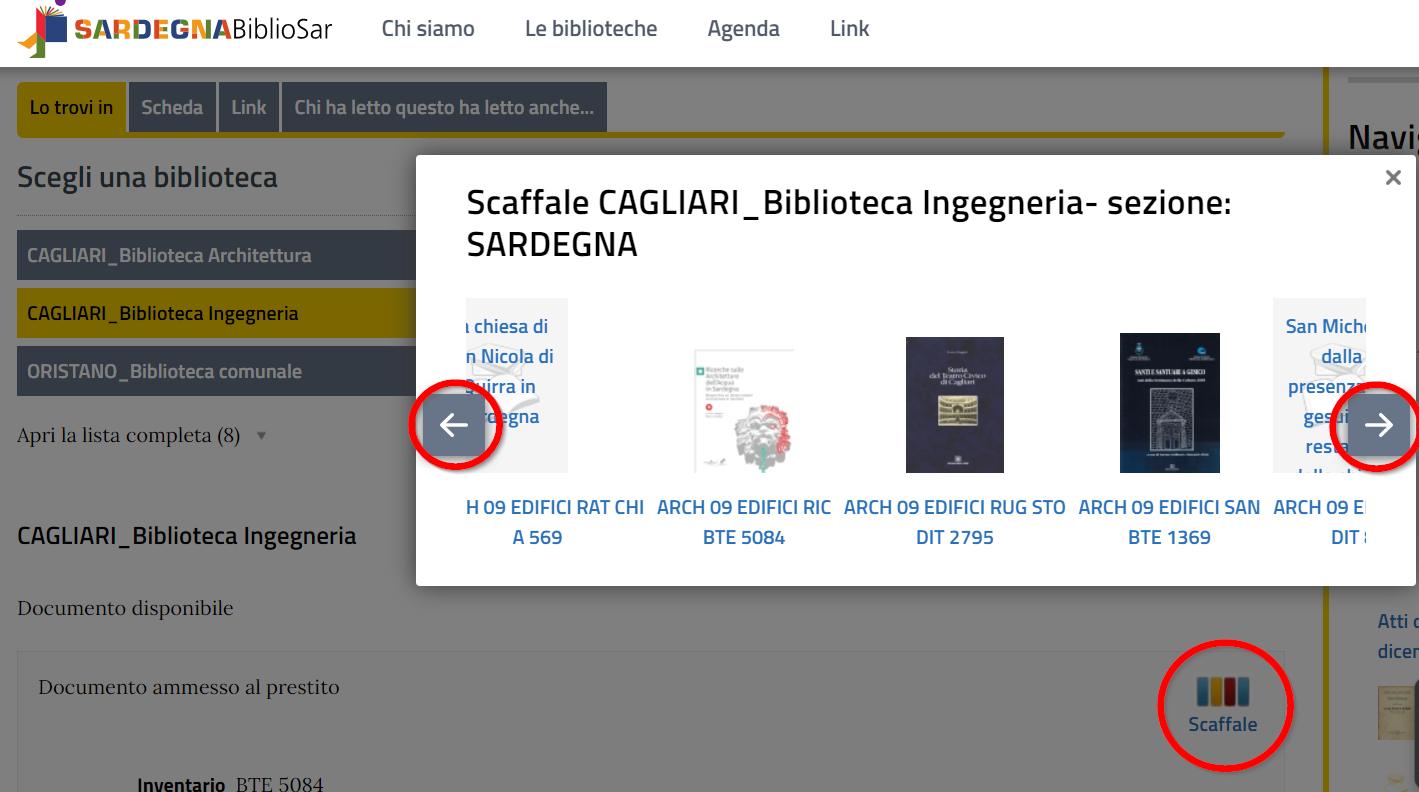Select the 'Lo trovi in' tab
Image resolution: width=1419 pixels, height=792 pixels.
71,107
